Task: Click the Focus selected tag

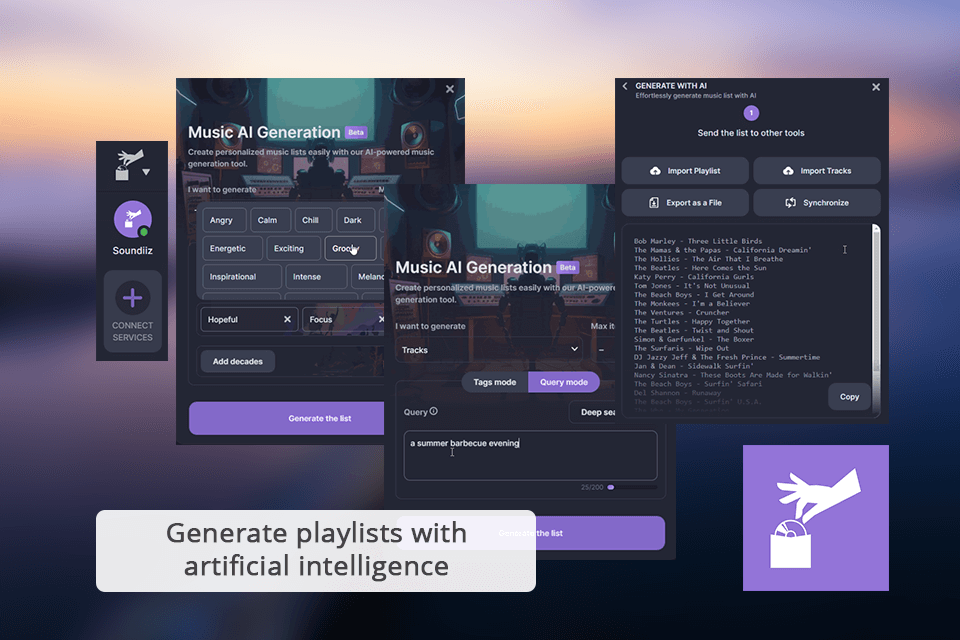Action: [x=343, y=320]
